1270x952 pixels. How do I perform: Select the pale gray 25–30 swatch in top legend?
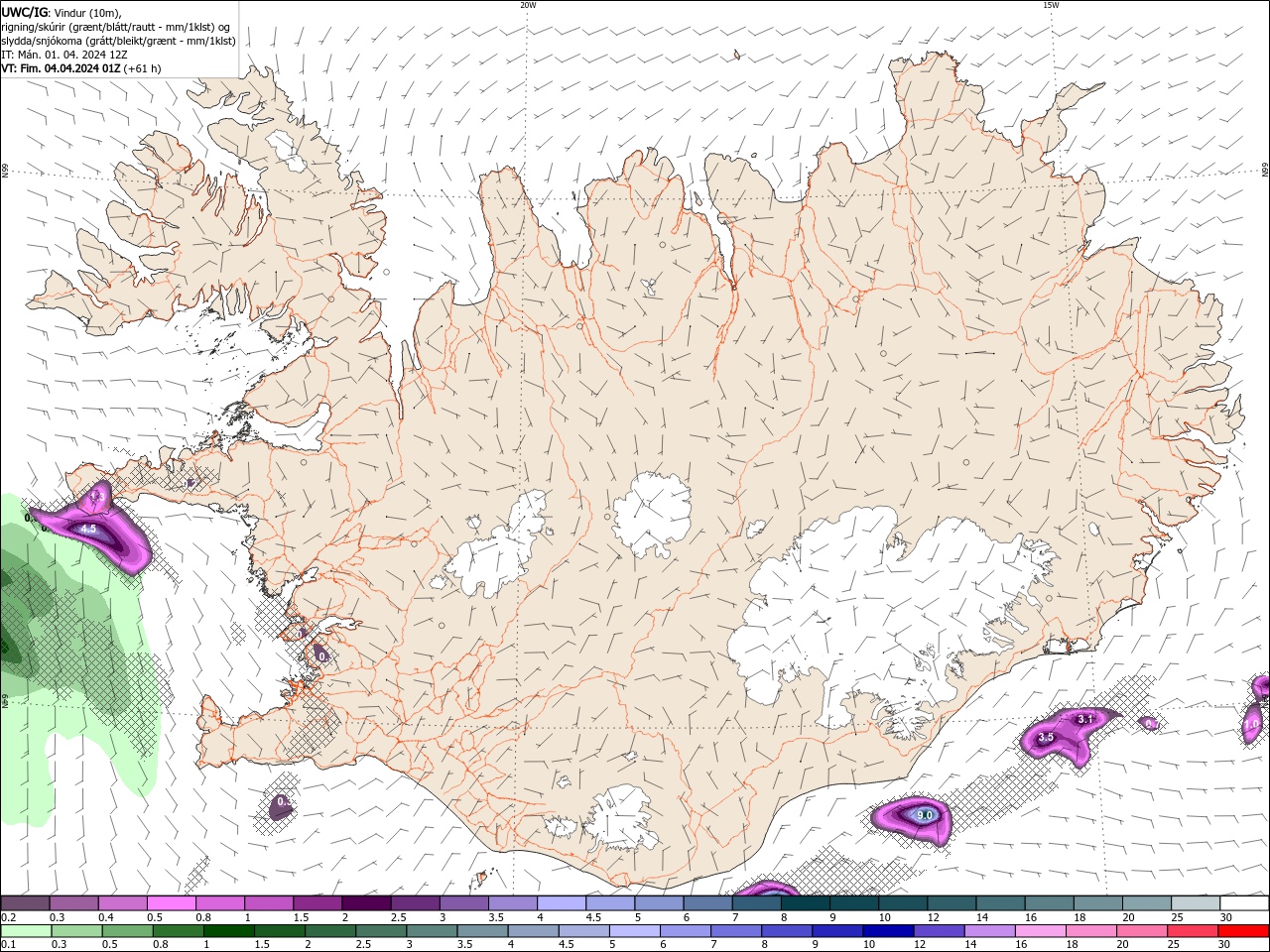point(1197,903)
